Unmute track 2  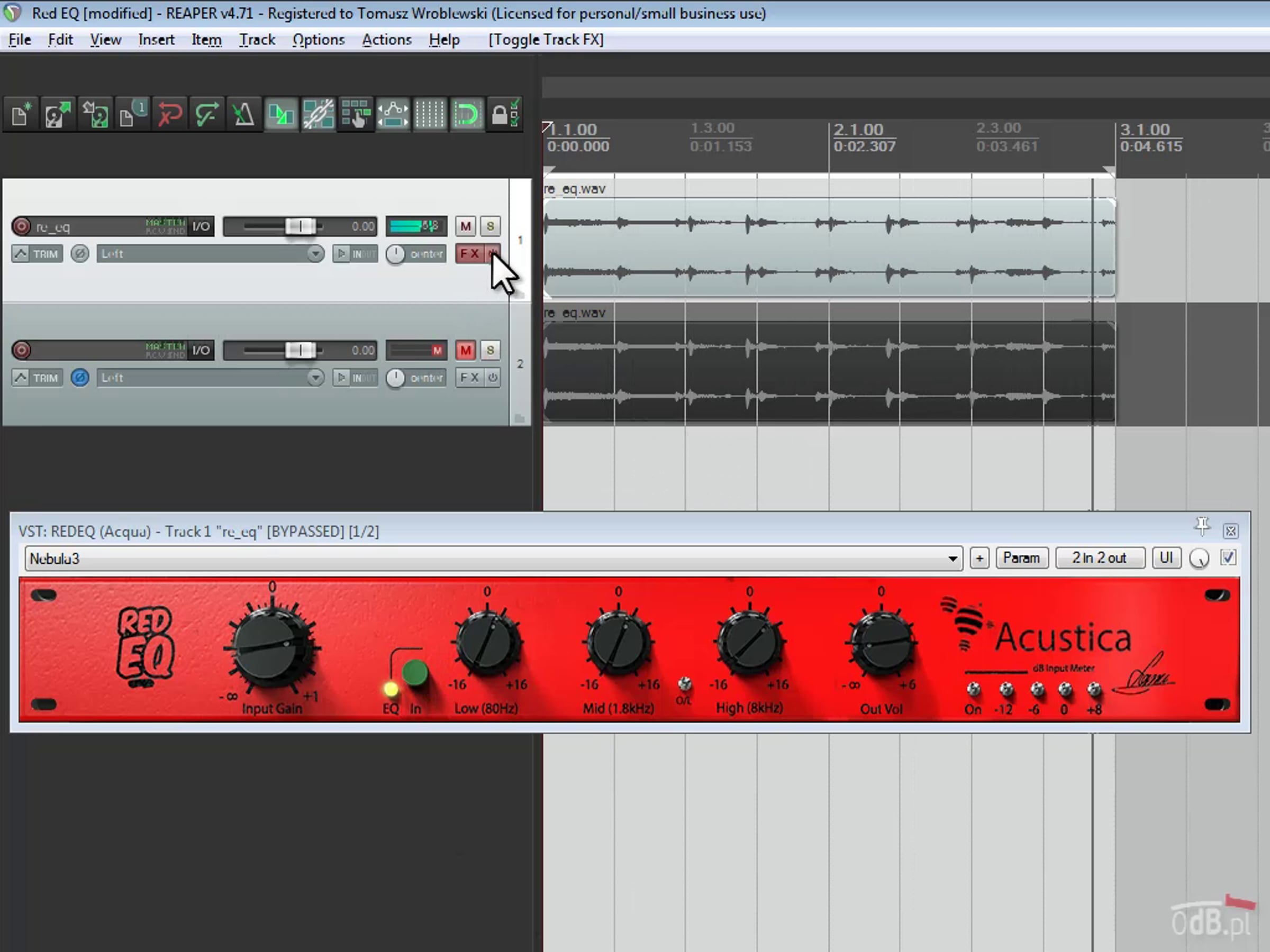tap(465, 350)
